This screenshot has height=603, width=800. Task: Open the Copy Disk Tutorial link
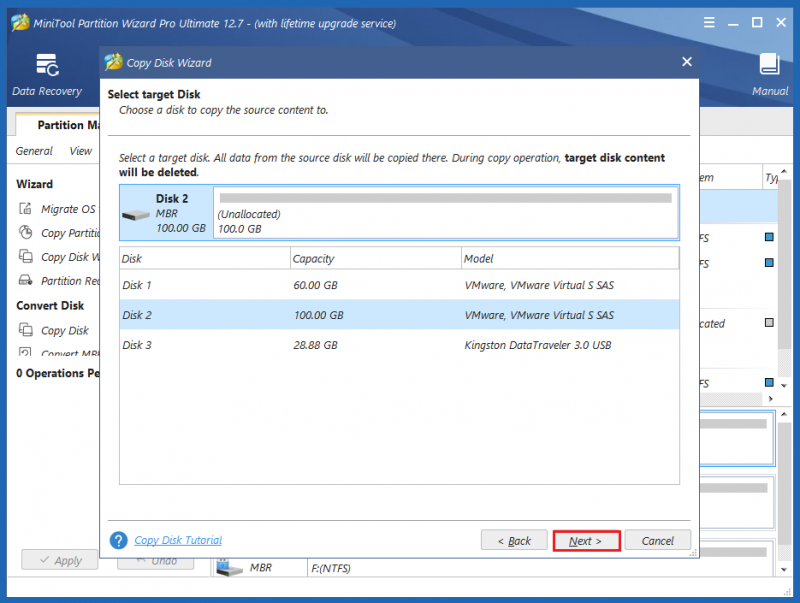pos(178,540)
